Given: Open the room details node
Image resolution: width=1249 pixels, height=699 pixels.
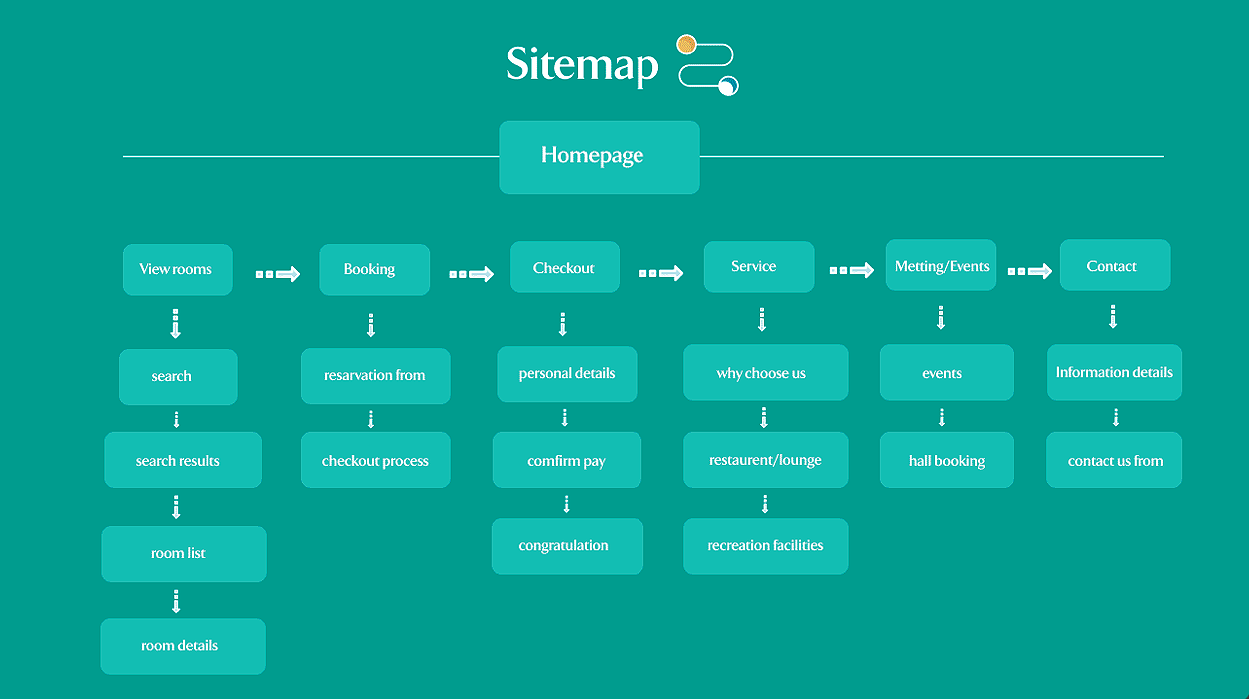Looking at the screenshot, I should tap(183, 646).
